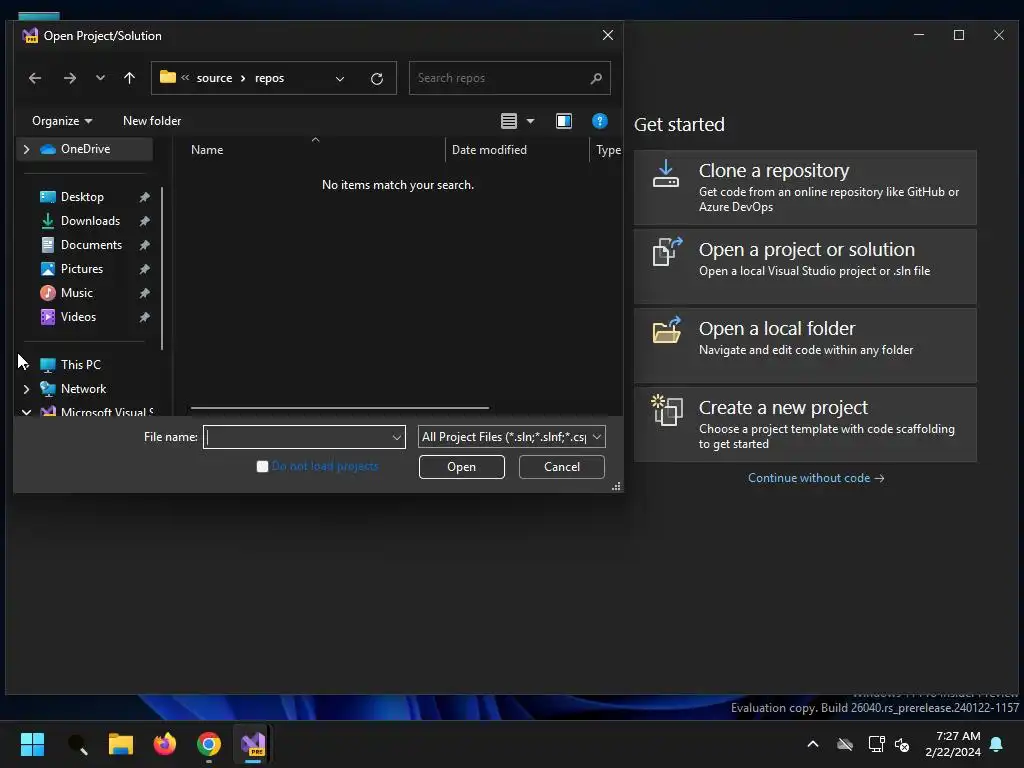Image resolution: width=1024 pixels, height=768 pixels.
Task: Open the notifications bell
Action: tap(997, 744)
